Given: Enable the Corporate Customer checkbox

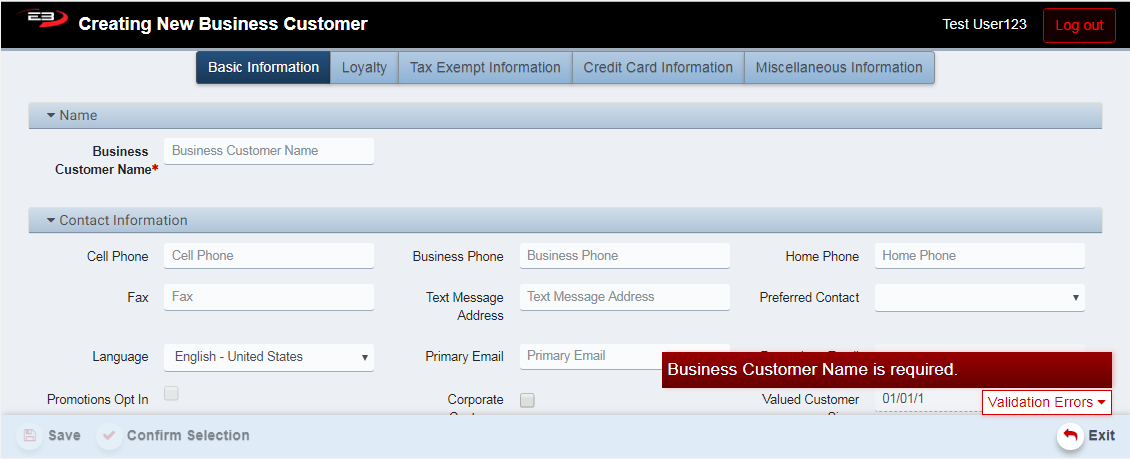Looking at the screenshot, I should pyautogui.click(x=527, y=400).
